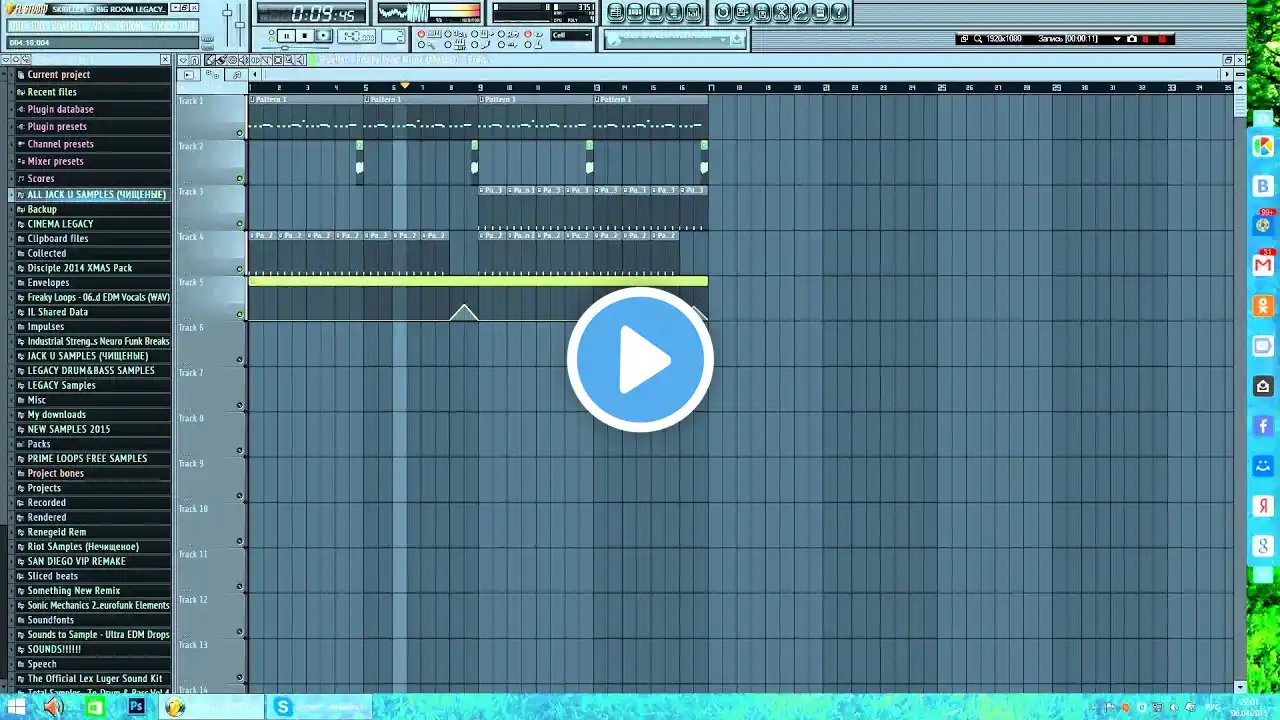Open the playlist options menu arrow

coord(184,60)
